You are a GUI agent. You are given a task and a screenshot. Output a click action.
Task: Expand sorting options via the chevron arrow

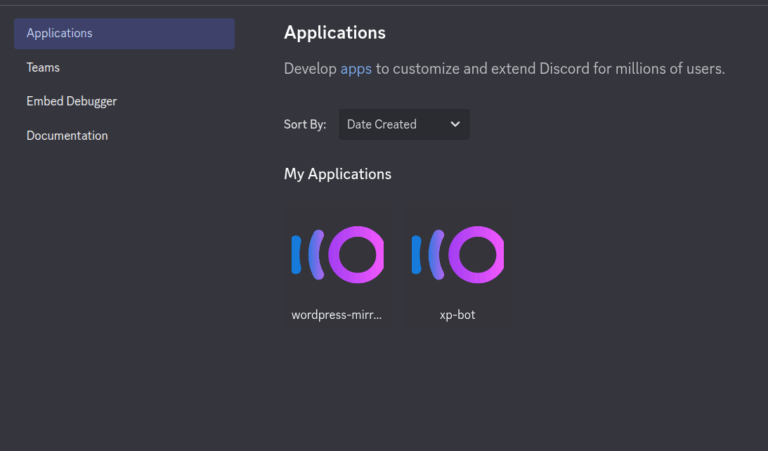455,124
